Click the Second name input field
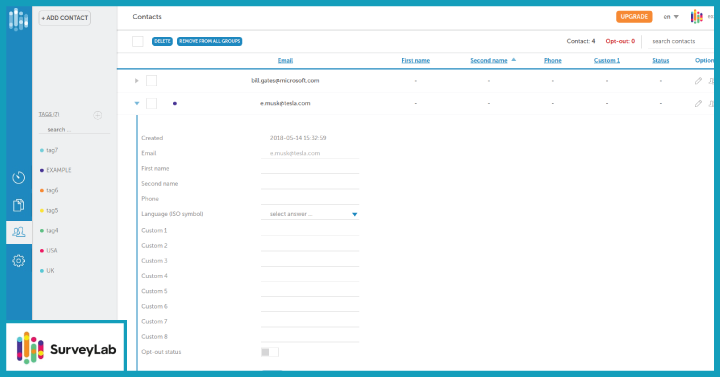 tap(310, 184)
